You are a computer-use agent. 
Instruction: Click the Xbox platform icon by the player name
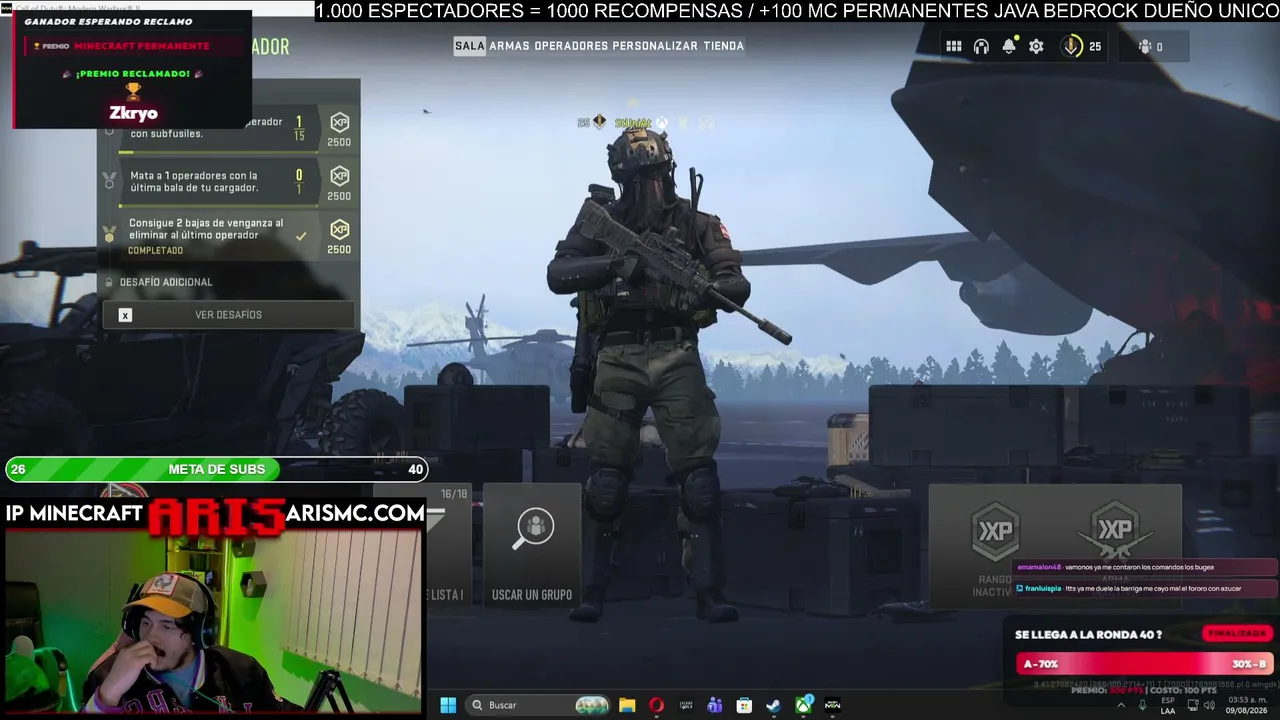point(661,122)
